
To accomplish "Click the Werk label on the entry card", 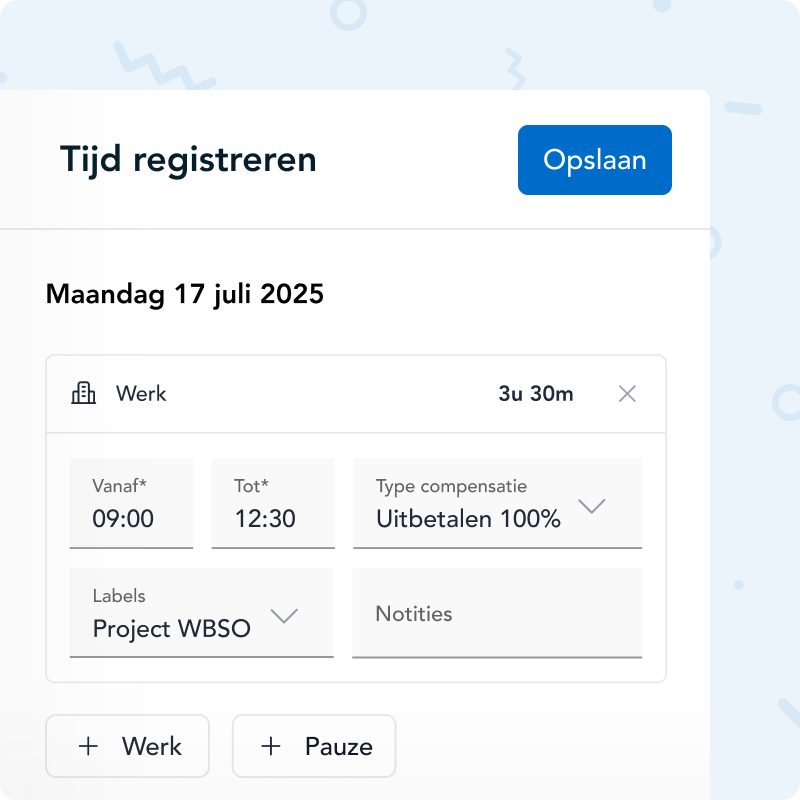I will [x=141, y=393].
